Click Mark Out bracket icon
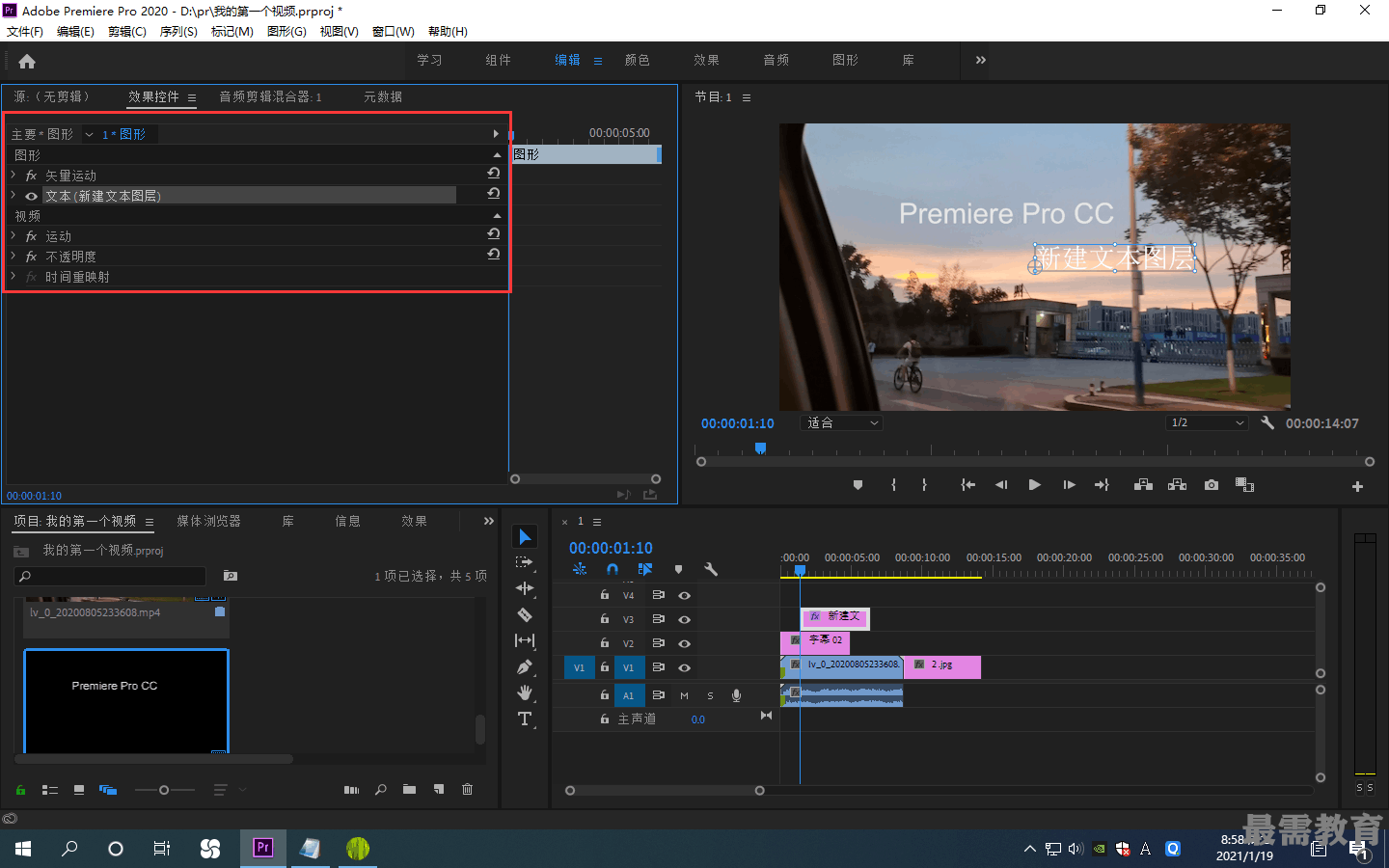This screenshot has width=1389, height=868. [924, 485]
